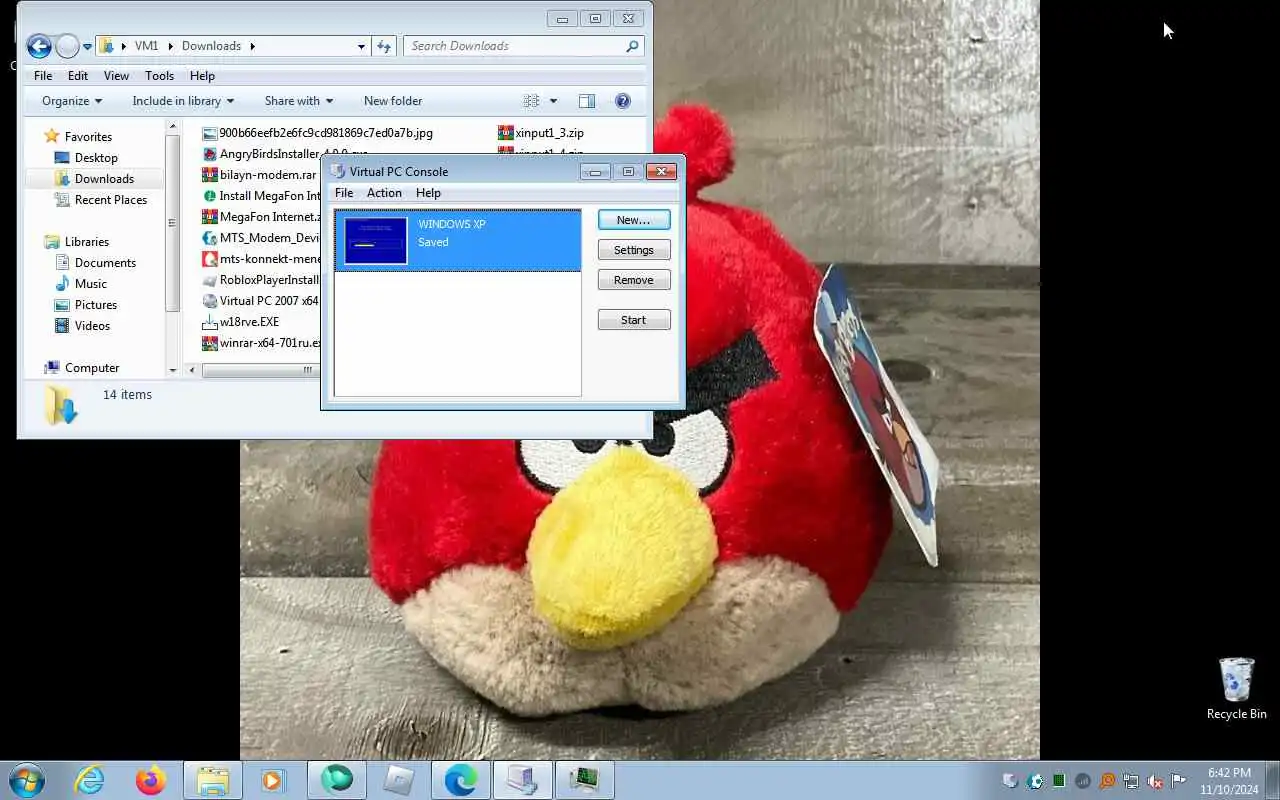Click the muted volume tray icon

1155,781
